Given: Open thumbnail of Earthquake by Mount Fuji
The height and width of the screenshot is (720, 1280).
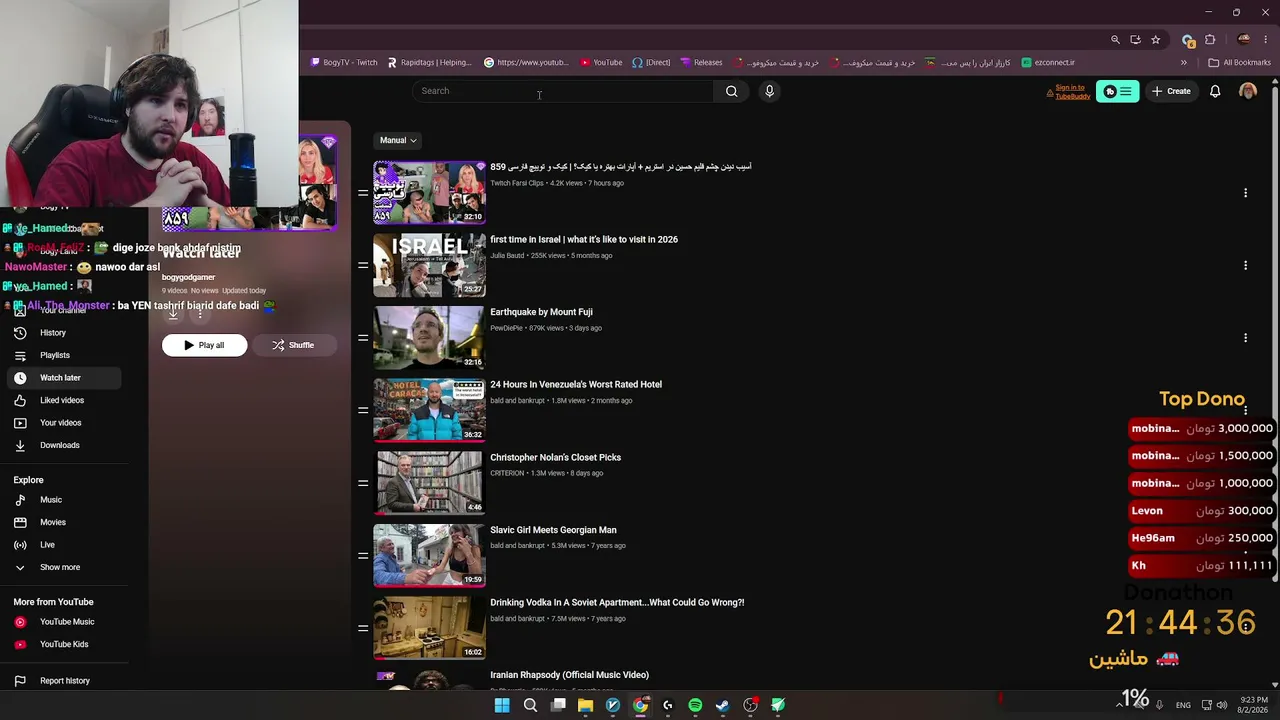Looking at the screenshot, I should point(429,338).
